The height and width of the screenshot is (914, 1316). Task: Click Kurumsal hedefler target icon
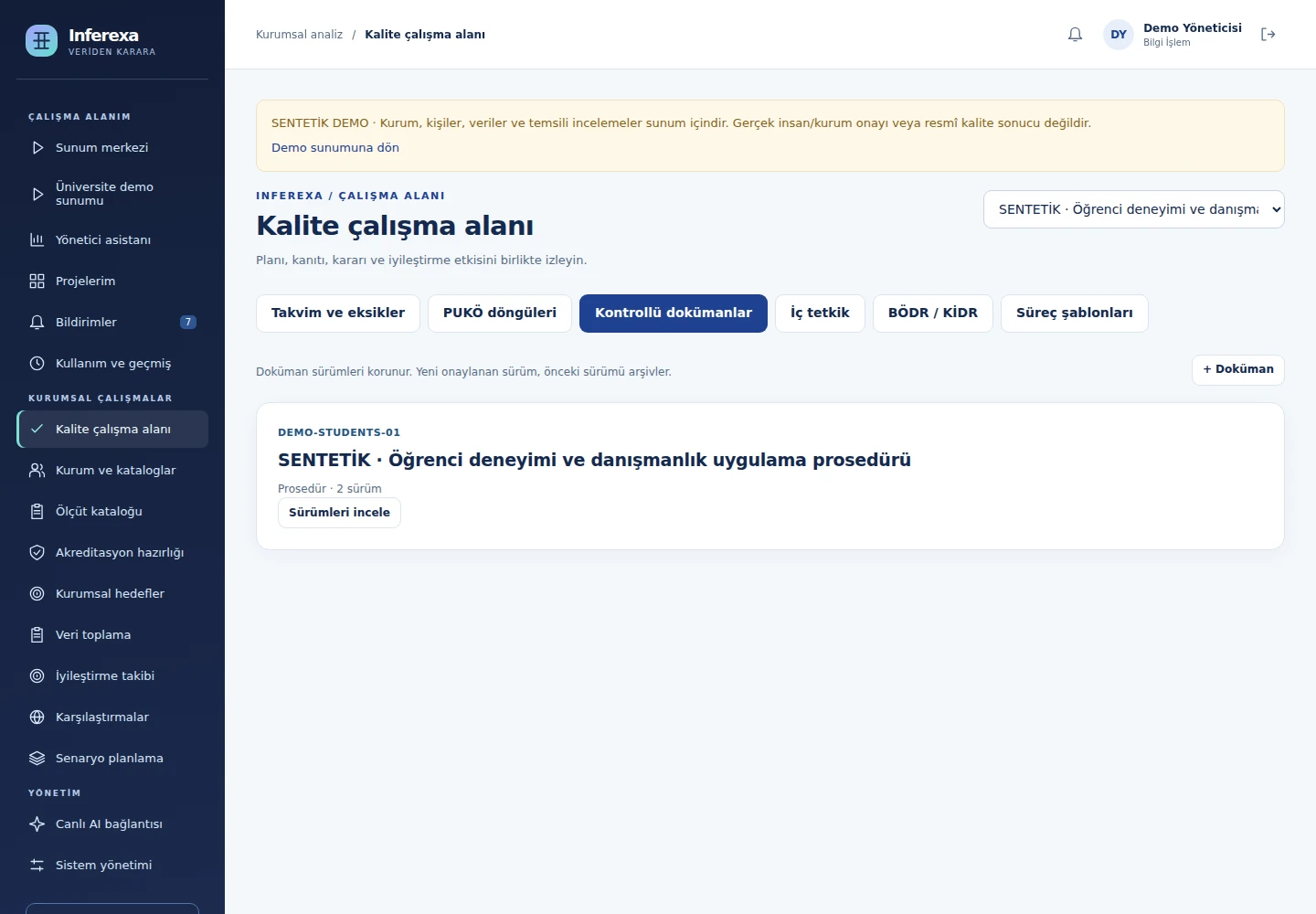pyautogui.click(x=37, y=593)
